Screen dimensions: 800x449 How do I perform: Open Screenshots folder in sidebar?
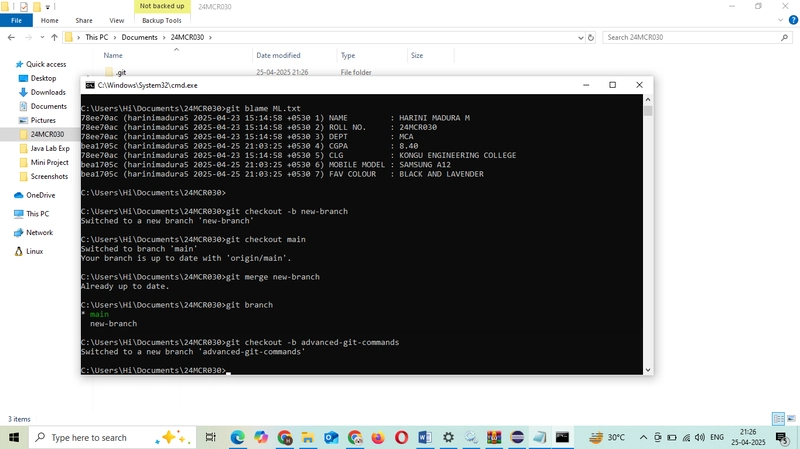pos(43,177)
